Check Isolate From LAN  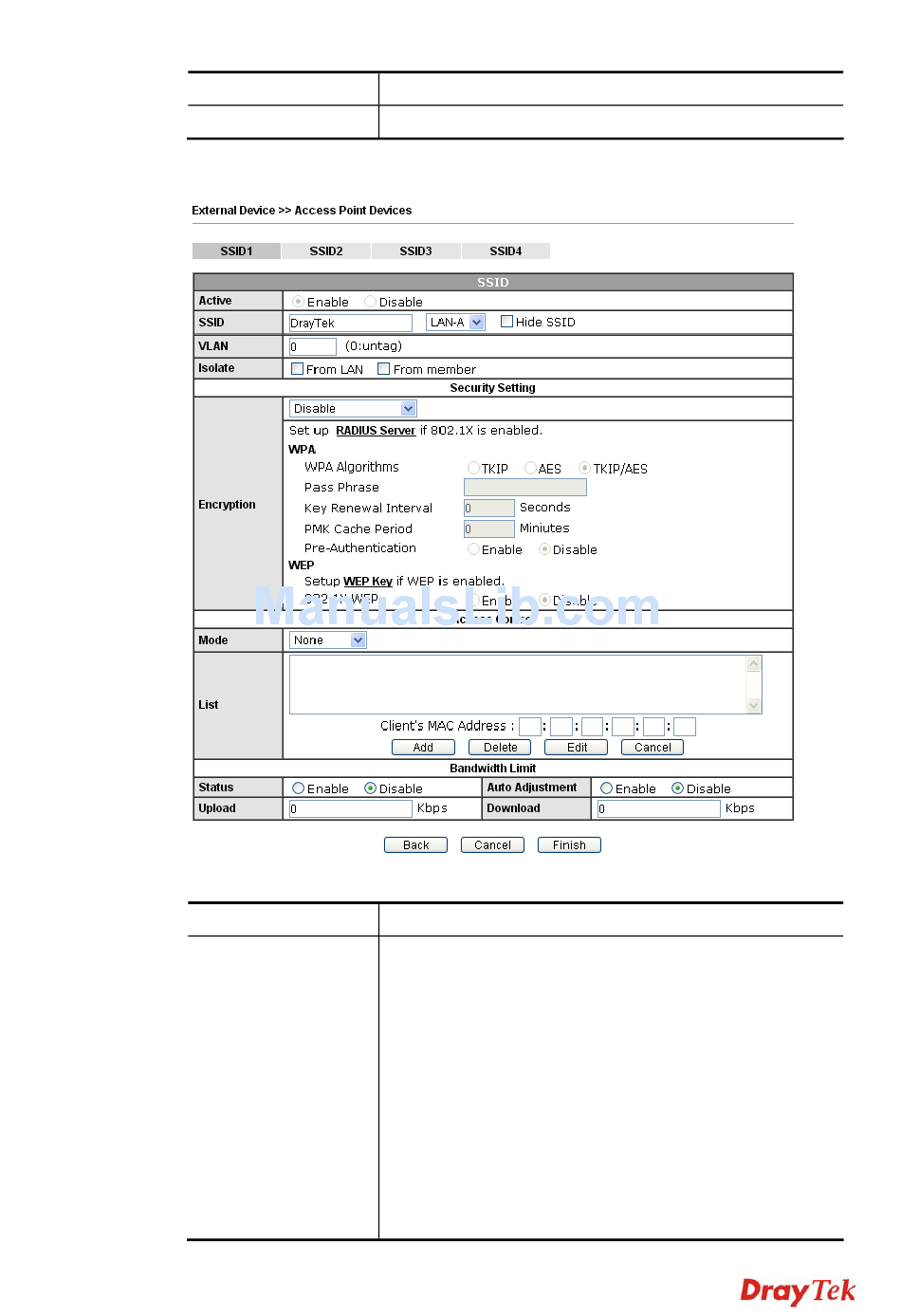(298, 369)
